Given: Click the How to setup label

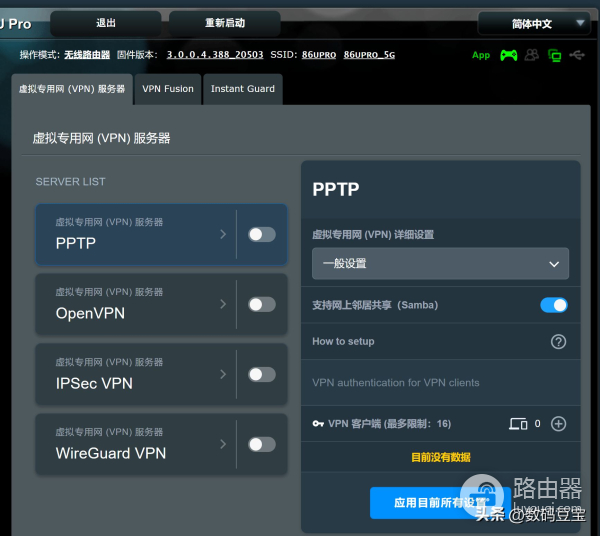Looking at the screenshot, I should click(343, 341).
